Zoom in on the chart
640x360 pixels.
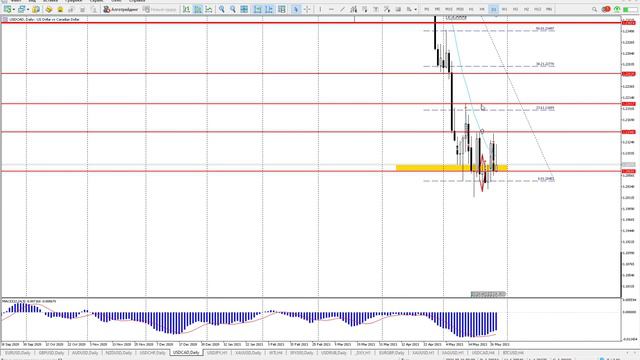click(x=222, y=9)
